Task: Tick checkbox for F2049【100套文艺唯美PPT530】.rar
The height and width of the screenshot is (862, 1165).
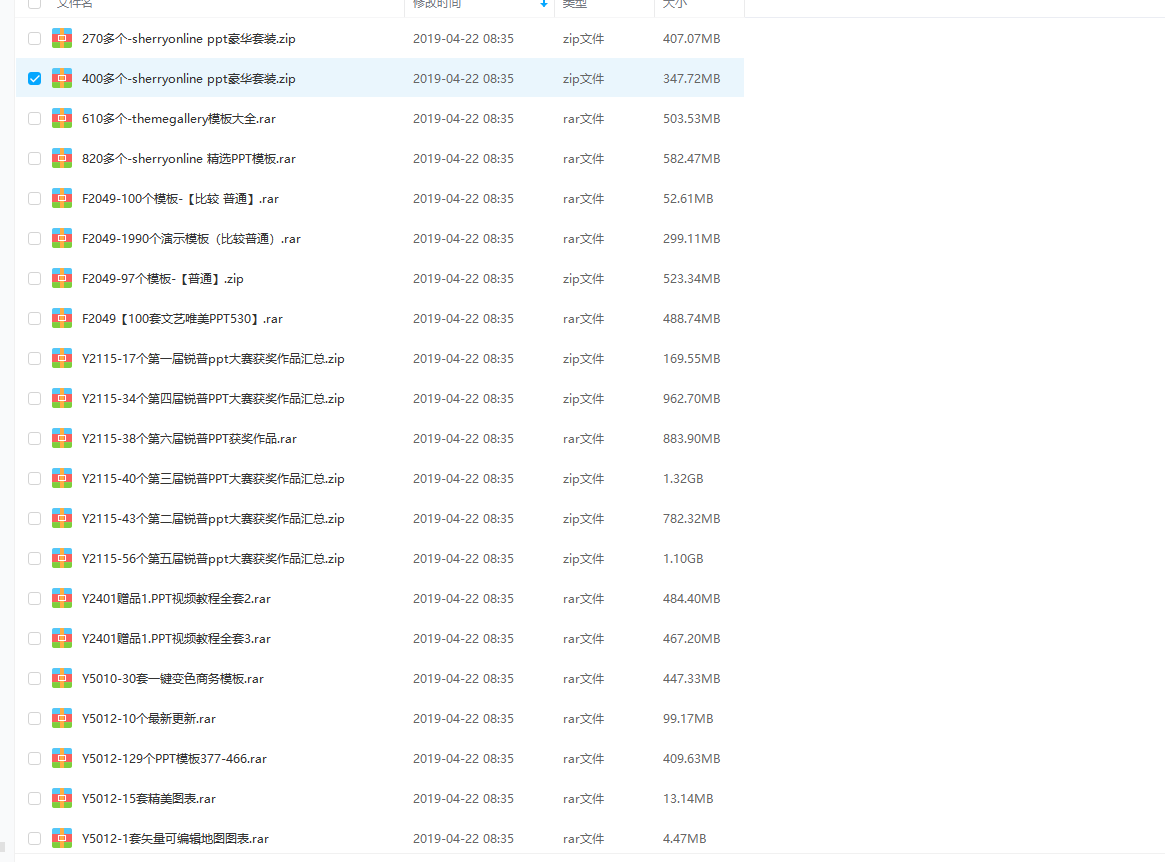Action: [x=34, y=318]
